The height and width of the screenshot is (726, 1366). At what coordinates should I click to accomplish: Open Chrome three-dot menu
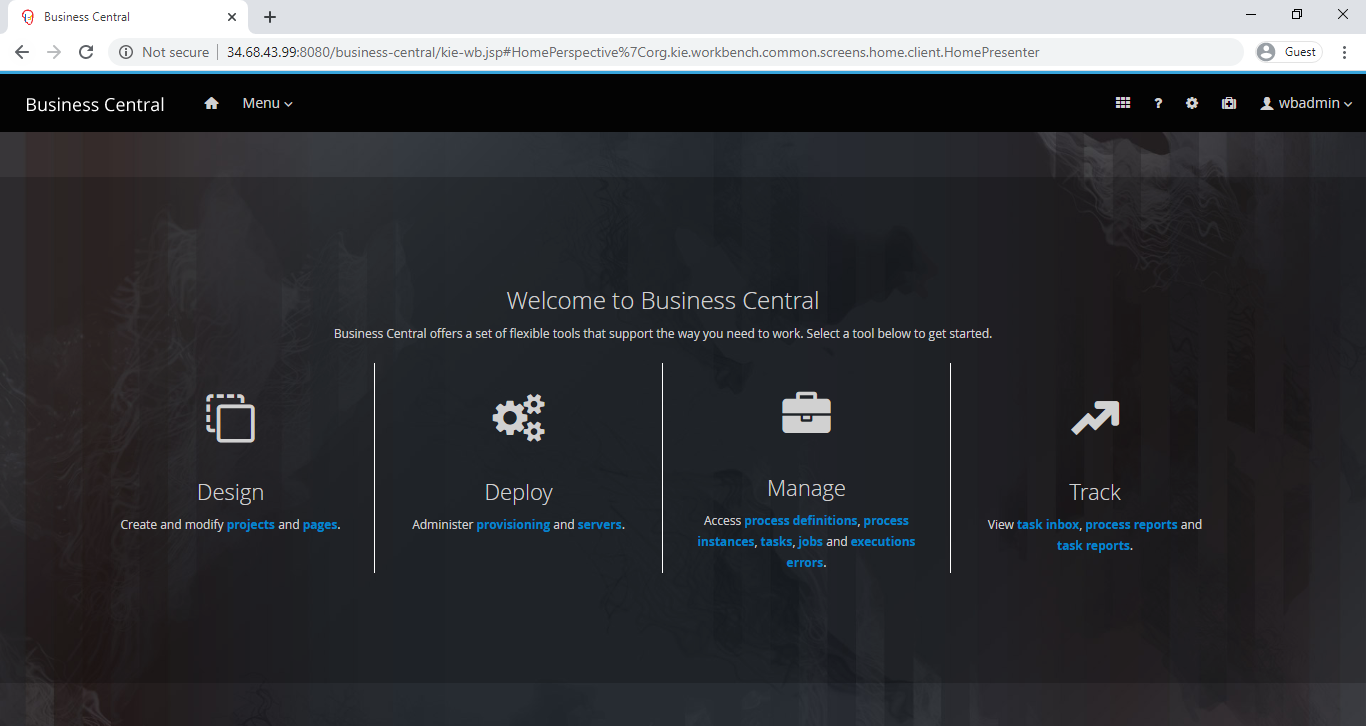pos(1345,52)
